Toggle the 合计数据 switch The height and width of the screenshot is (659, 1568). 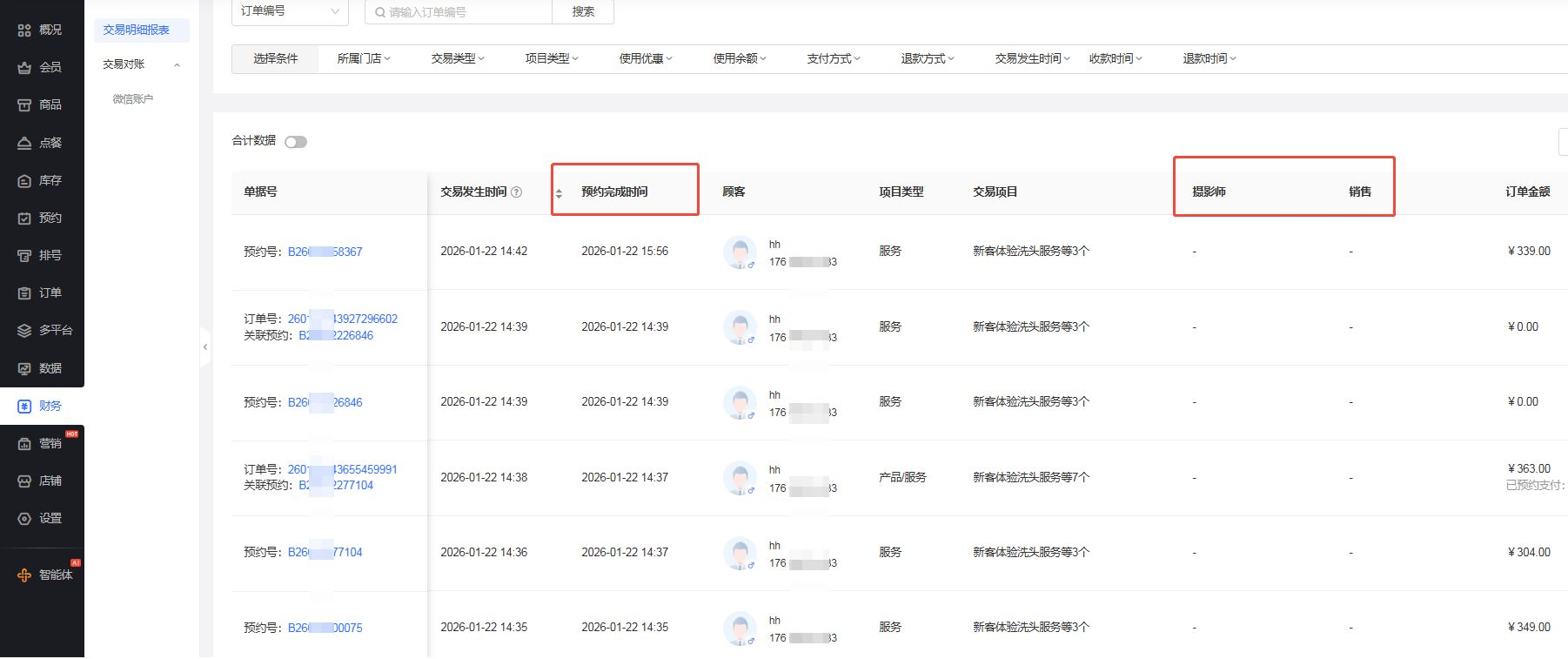pos(296,142)
